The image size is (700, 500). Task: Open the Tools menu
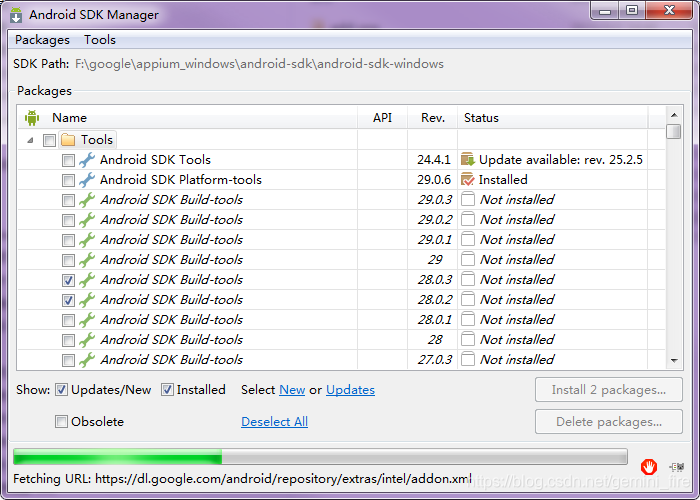pyautogui.click(x=100, y=40)
